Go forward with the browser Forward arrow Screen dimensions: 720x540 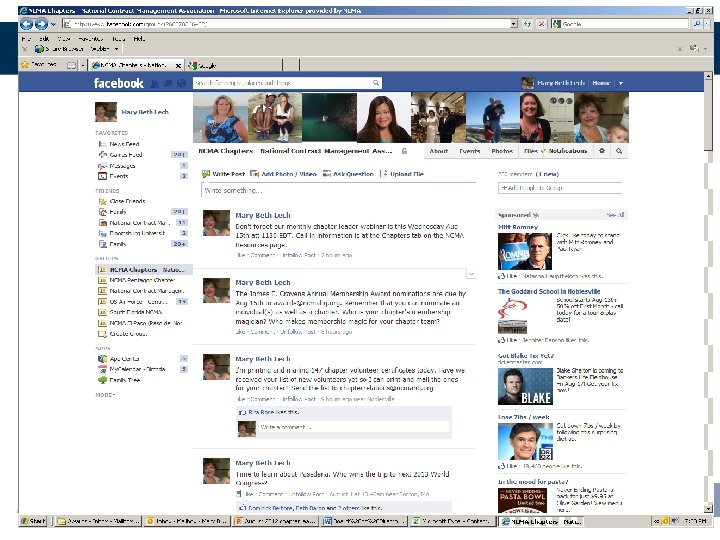41,24
